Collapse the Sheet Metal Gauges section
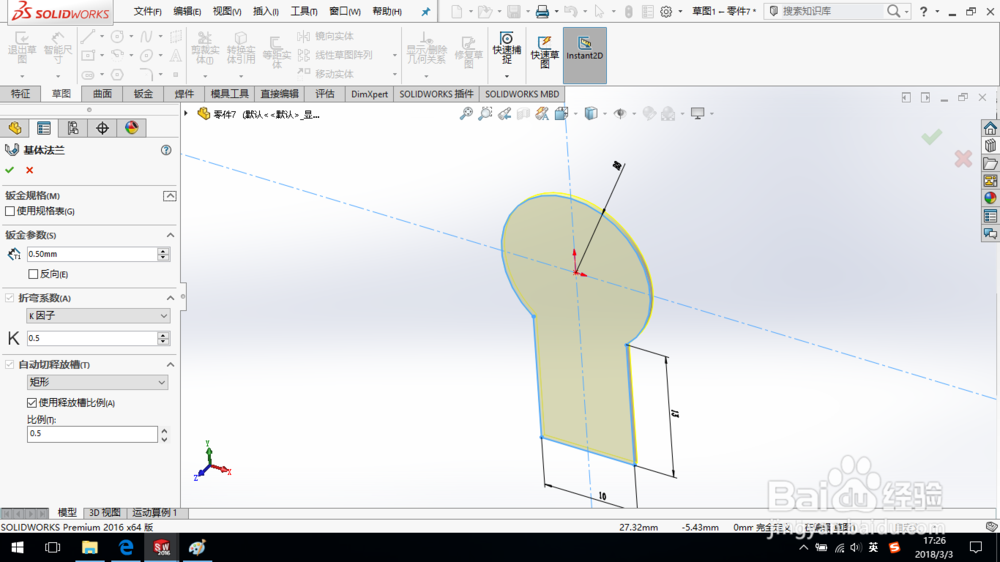 point(170,196)
